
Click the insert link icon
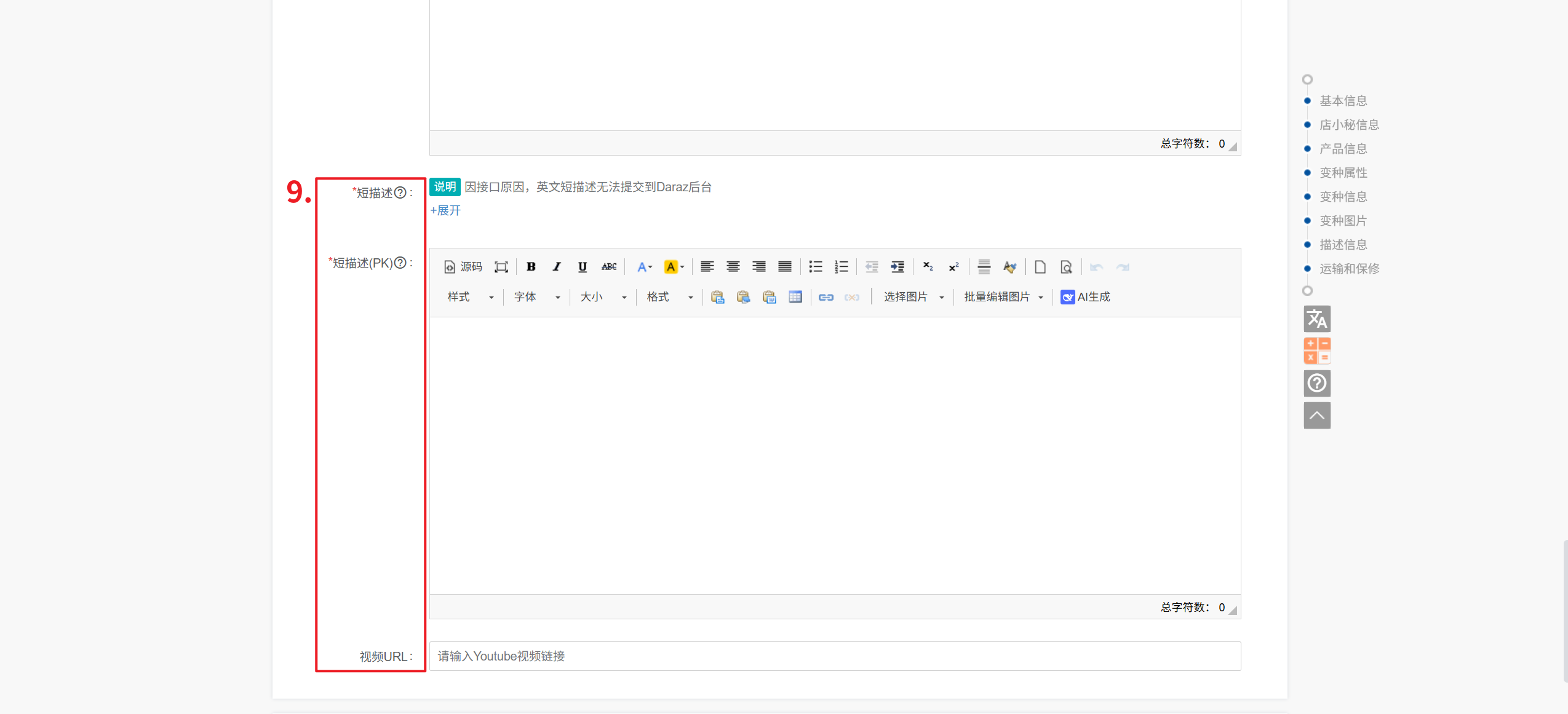pyautogui.click(x=826, y=297)
